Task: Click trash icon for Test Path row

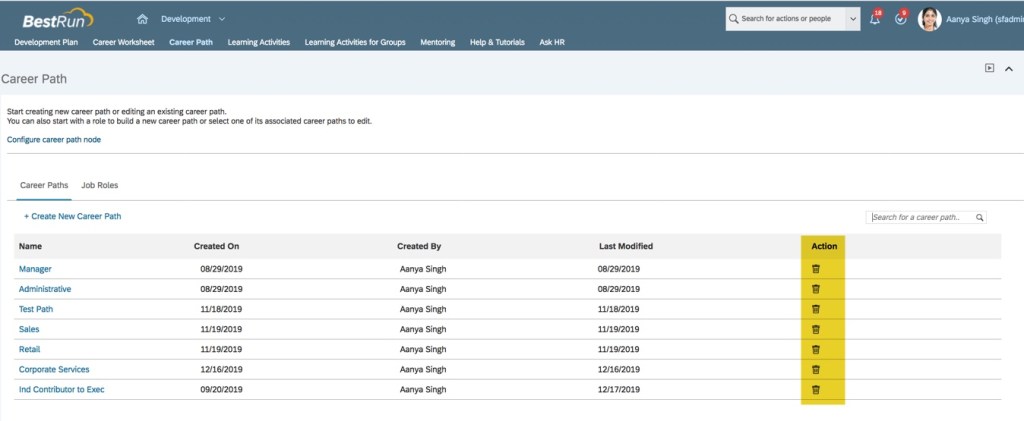Action: click(815, 309)
